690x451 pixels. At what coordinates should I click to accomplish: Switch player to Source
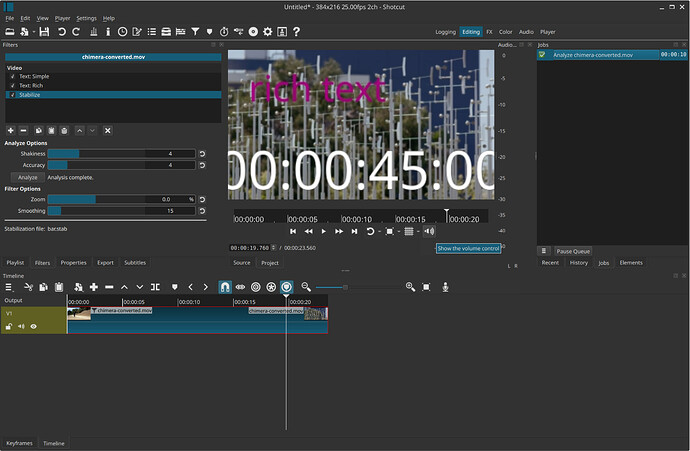(x=242, y=263)
